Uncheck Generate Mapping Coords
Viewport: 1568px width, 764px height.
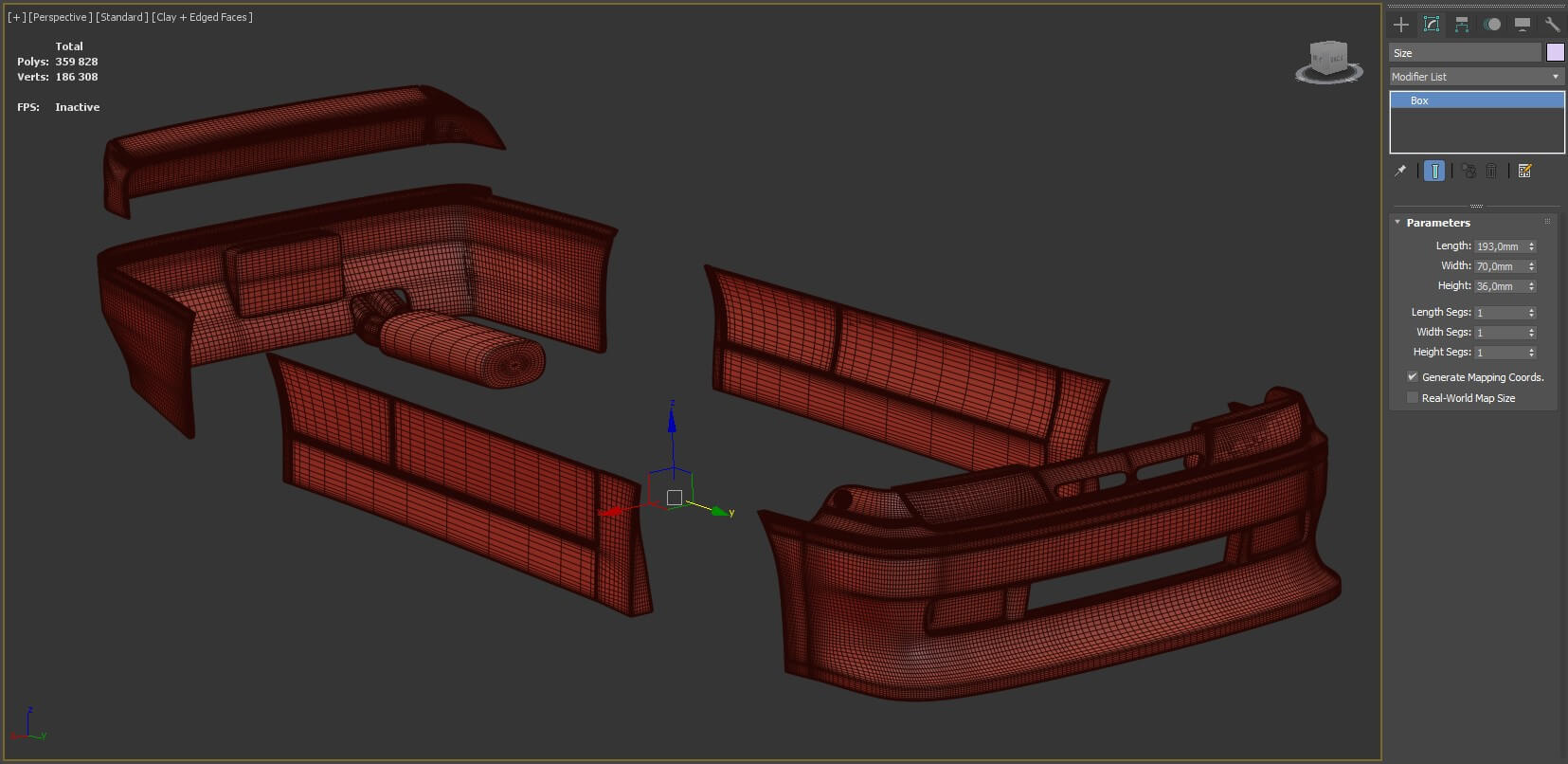coord(1413,376)
